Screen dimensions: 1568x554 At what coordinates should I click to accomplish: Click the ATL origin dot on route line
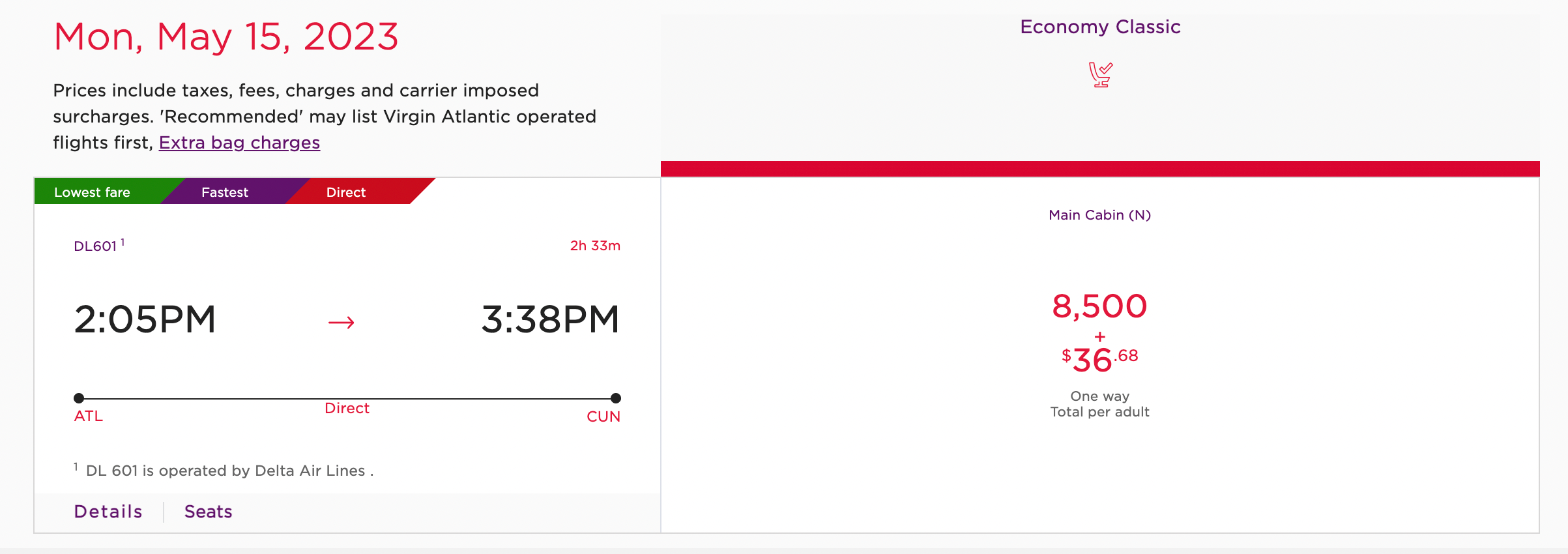[79, 398]
